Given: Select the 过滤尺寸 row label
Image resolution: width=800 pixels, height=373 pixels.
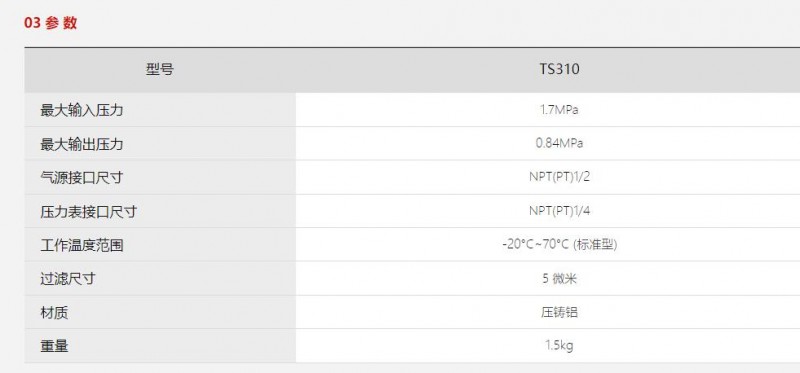Looking at the screenshot, I should 68,279.
